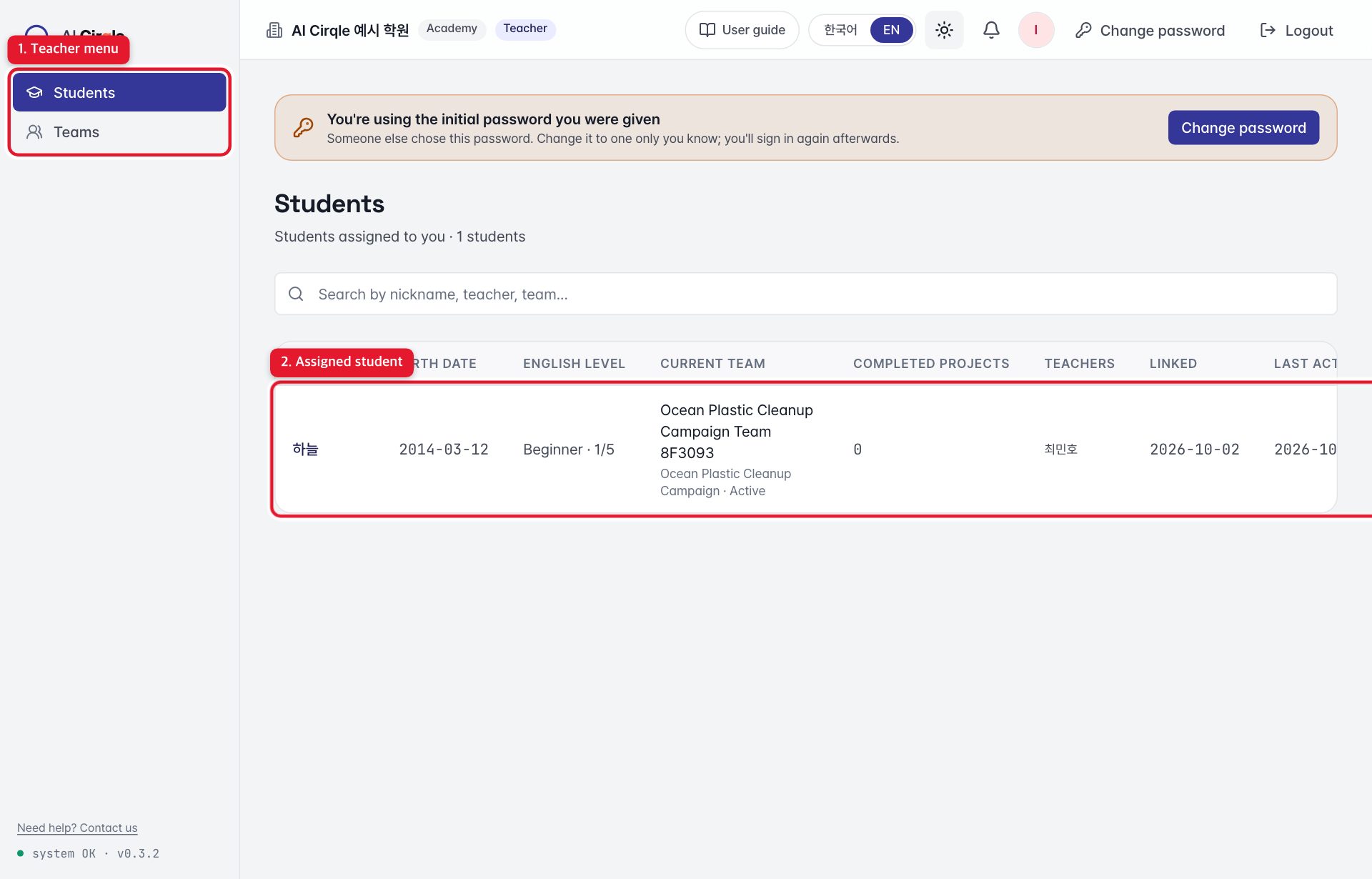Click the Linked column header
This screenshot has width=1372, height=879.
[1173, 364]
